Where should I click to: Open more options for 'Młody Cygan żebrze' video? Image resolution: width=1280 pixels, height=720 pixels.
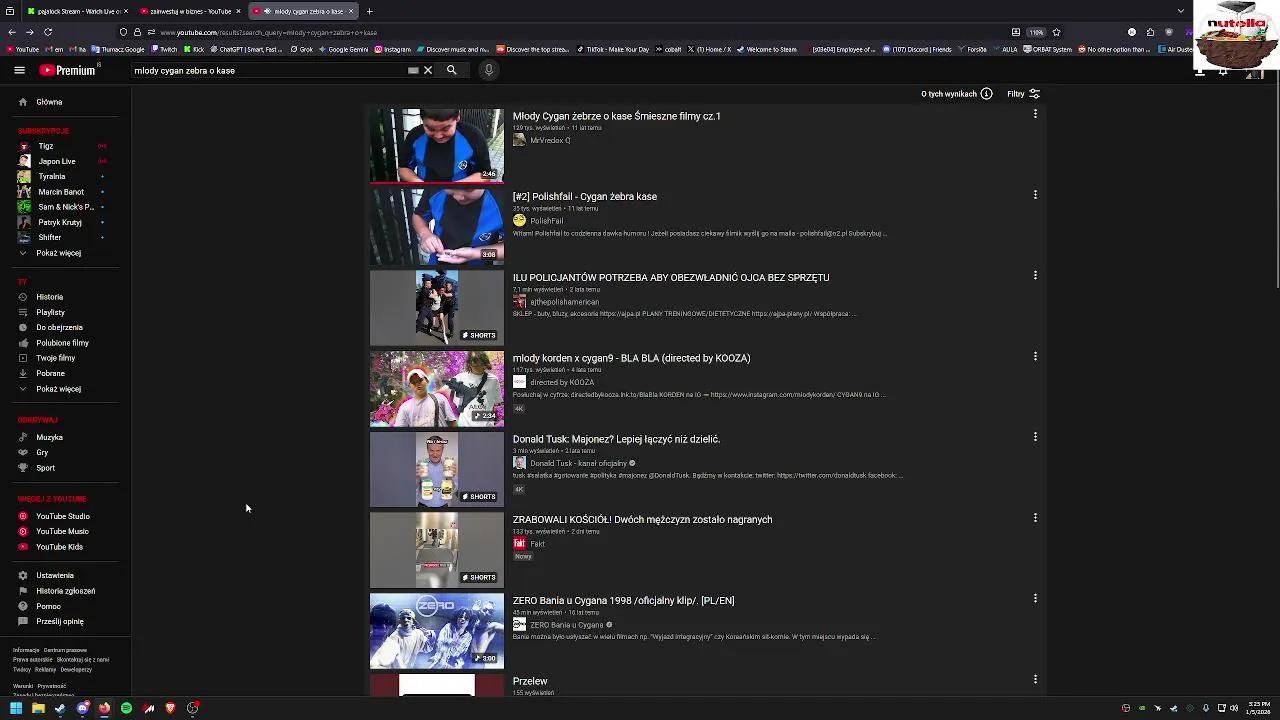1035,114
